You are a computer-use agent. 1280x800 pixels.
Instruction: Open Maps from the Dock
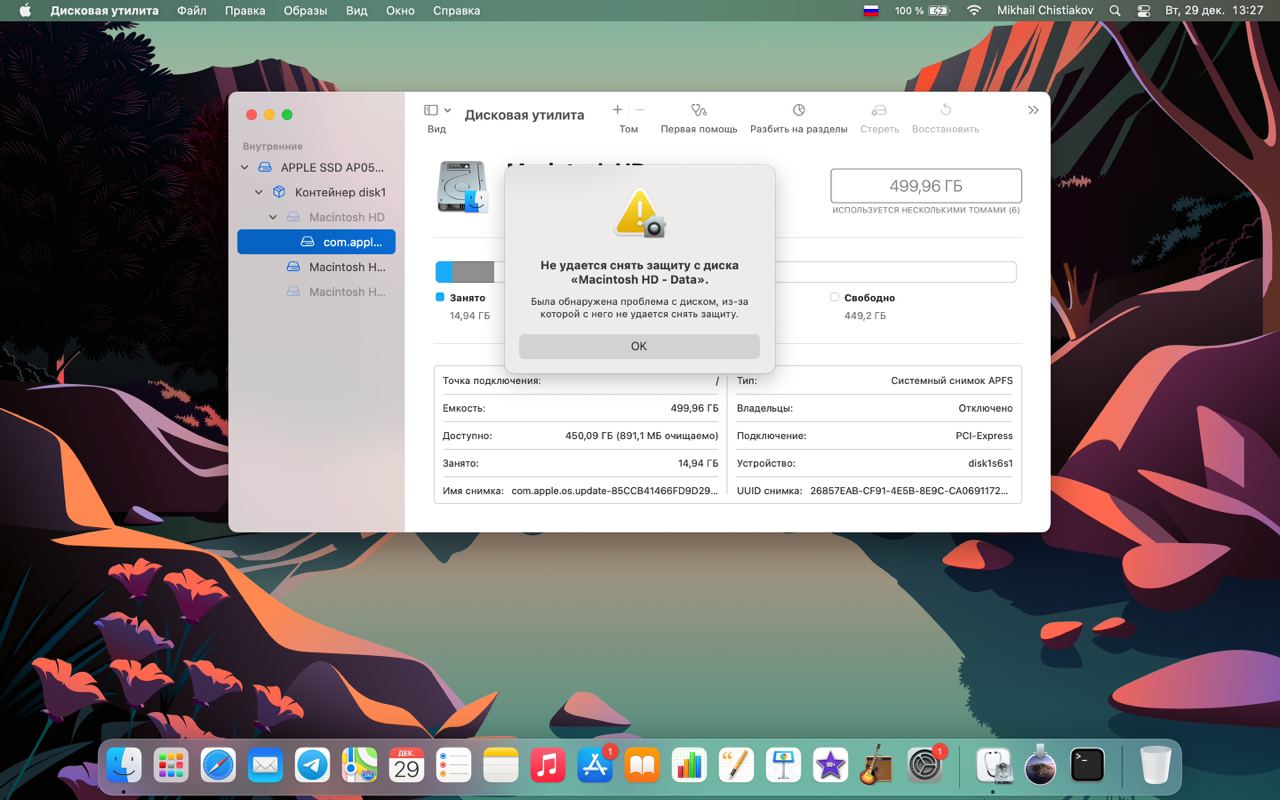point(359,767)
